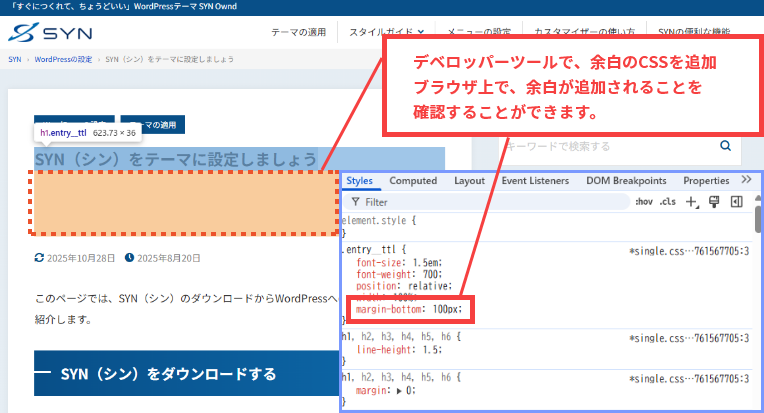Click the plus icon for new style rule

[x=691, y=202]
